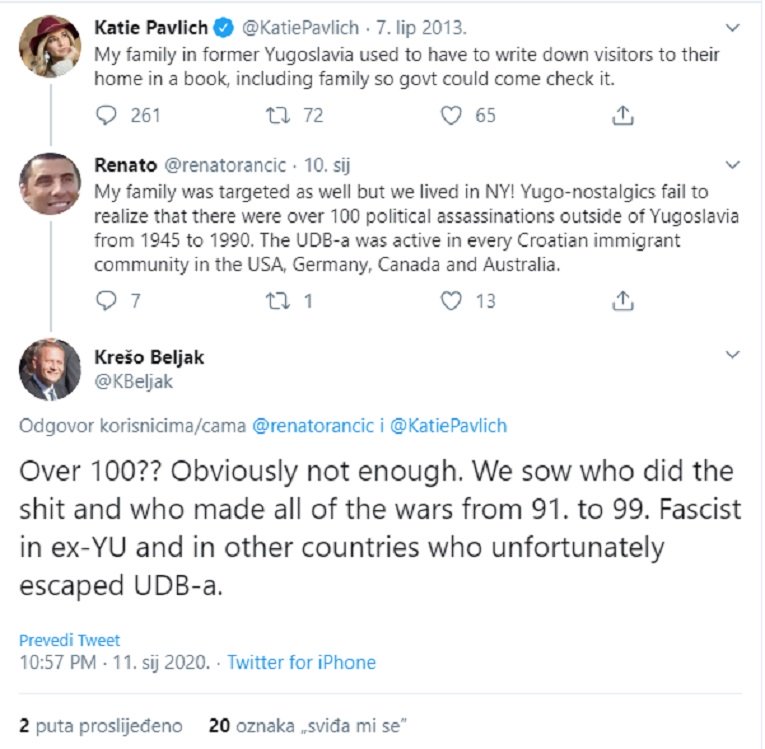View 20 oznaka sviđa mi se list

[x=307, y=726]
